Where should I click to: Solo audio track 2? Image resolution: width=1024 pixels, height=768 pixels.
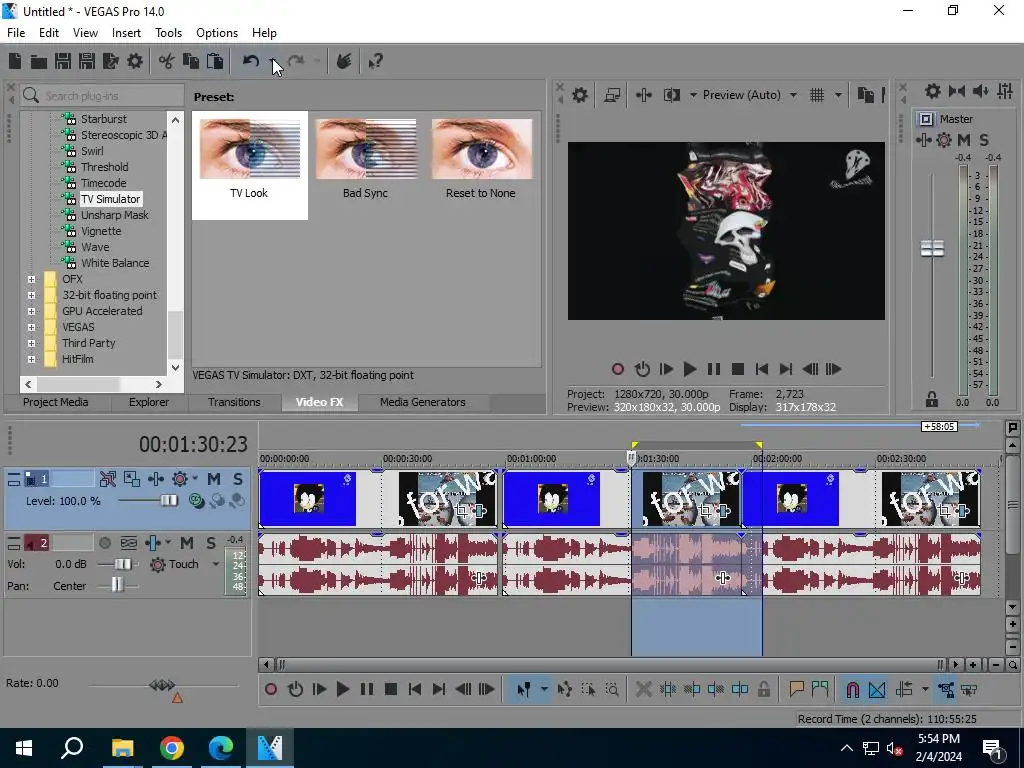(211, 543)
